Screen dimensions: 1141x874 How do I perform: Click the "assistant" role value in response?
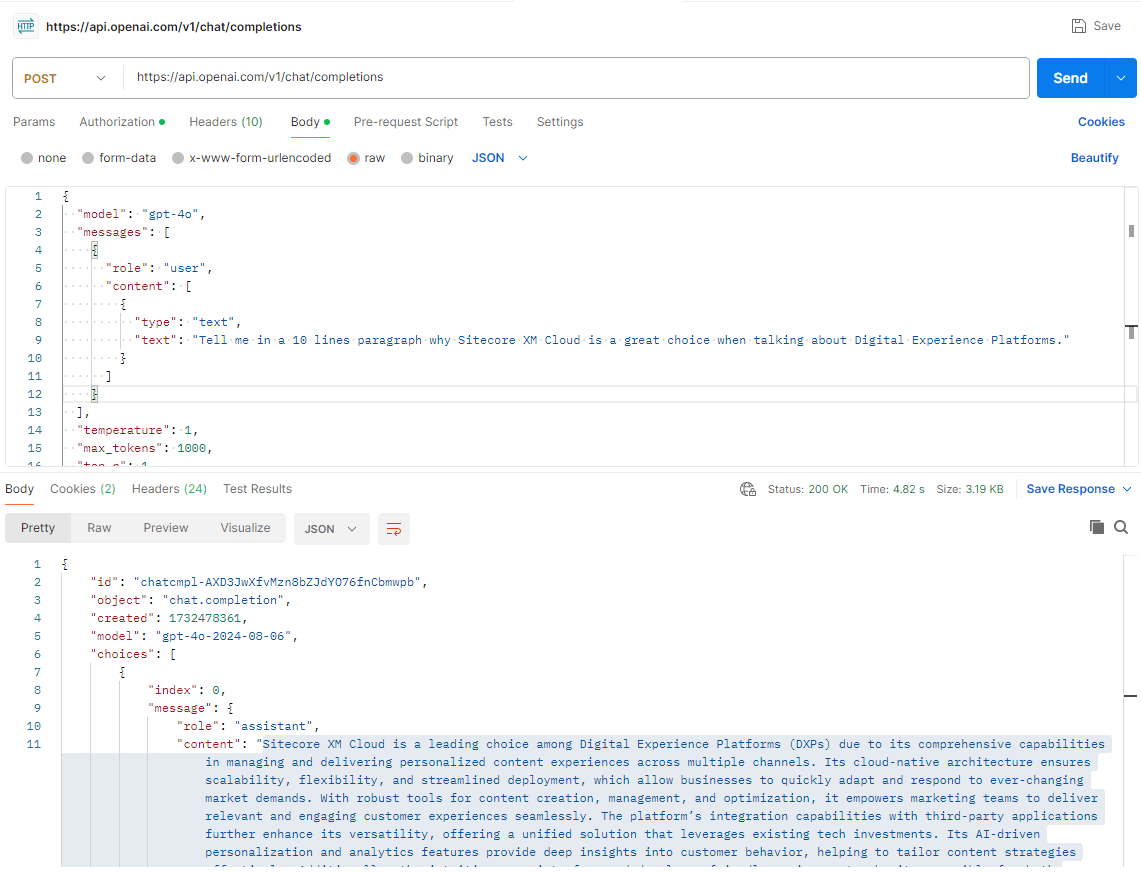coord(274,726)
